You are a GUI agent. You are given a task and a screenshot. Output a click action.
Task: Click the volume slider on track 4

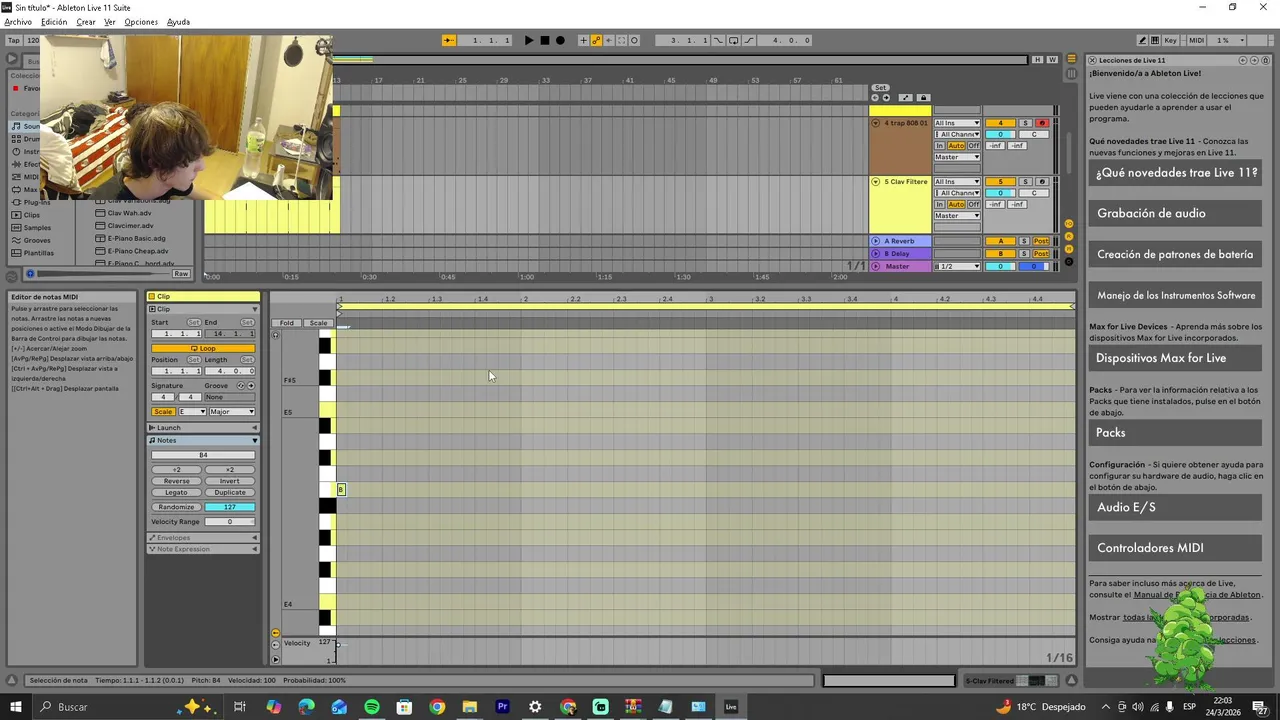click(x=1000, y=134)
